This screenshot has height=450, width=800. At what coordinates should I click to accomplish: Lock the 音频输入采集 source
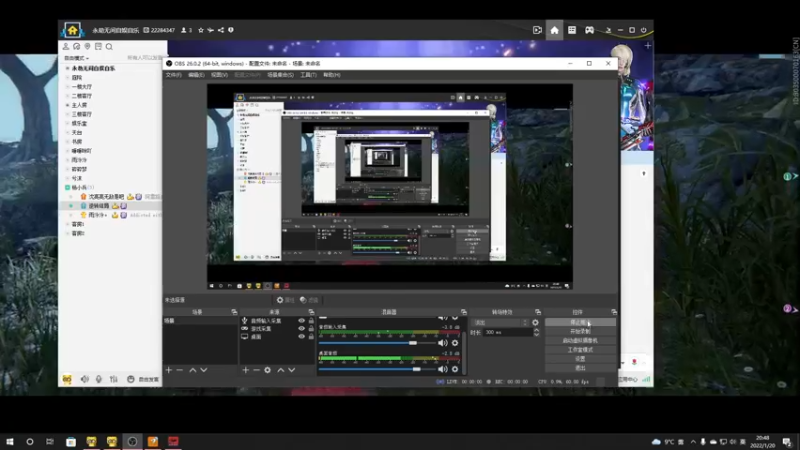click(311, 321)
